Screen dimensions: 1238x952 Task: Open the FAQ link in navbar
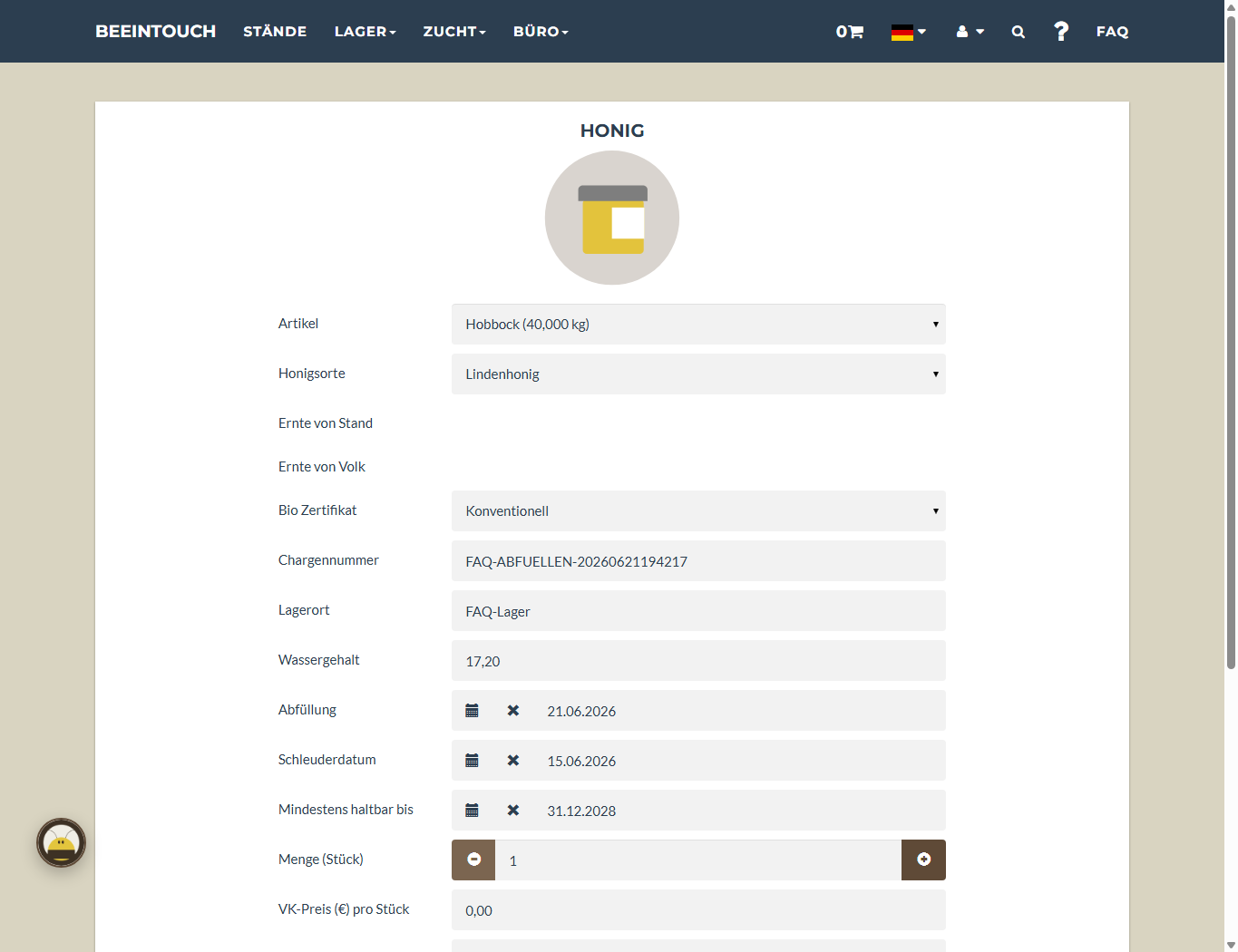[x=1112, y=32]
